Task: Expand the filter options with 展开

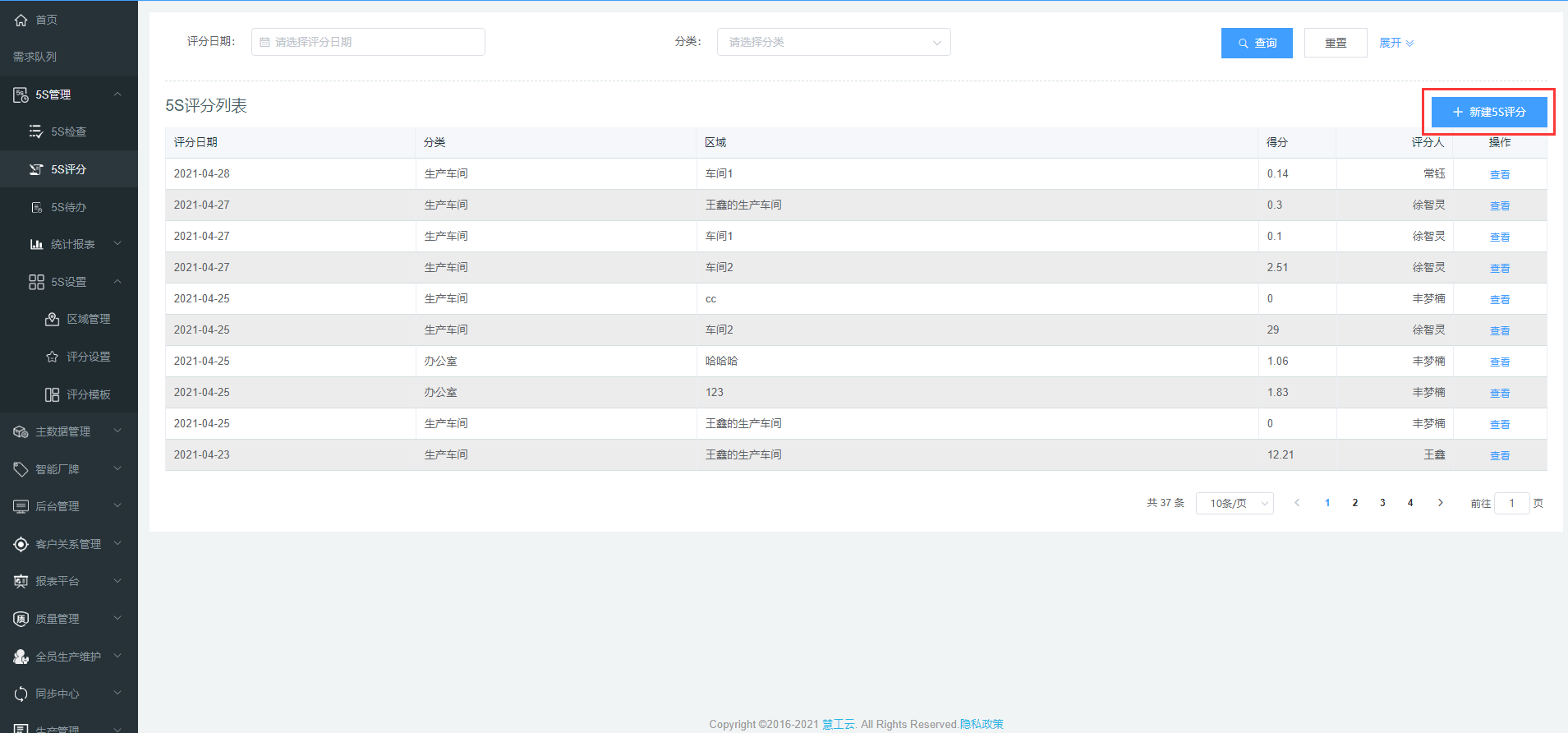Action: tap(1396, 43)
